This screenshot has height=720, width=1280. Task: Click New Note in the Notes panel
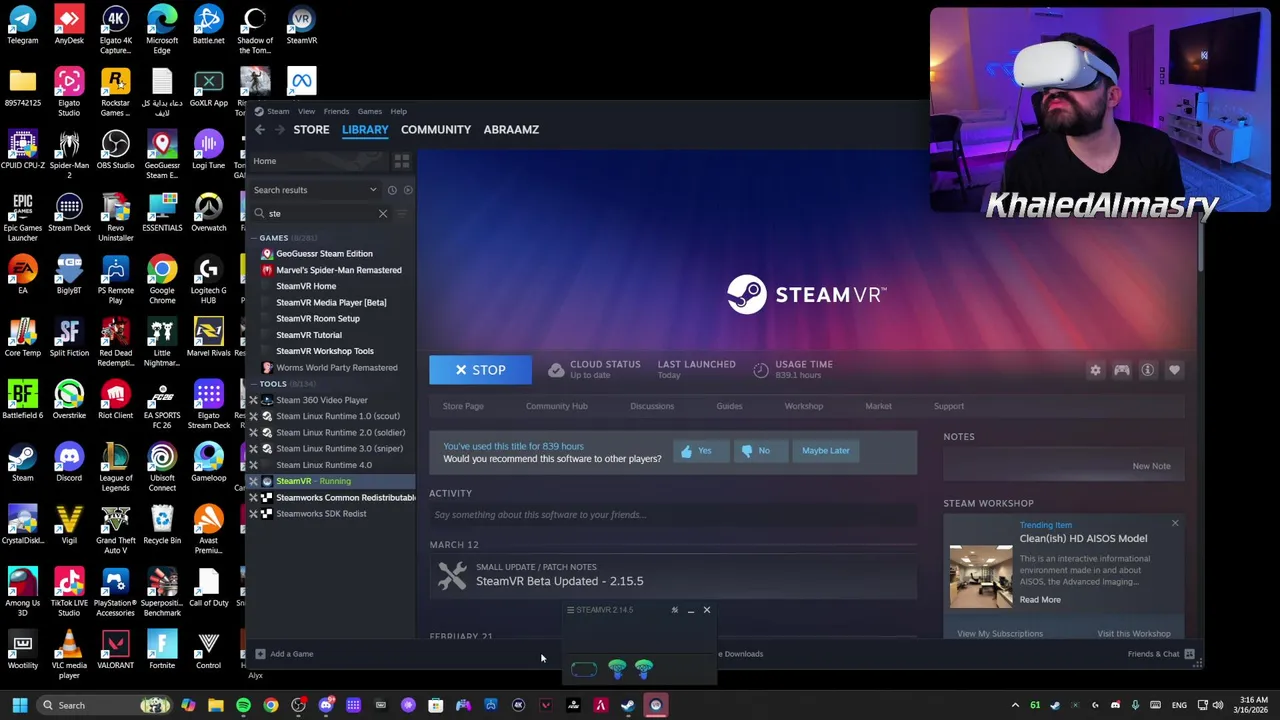point(1151,466)
